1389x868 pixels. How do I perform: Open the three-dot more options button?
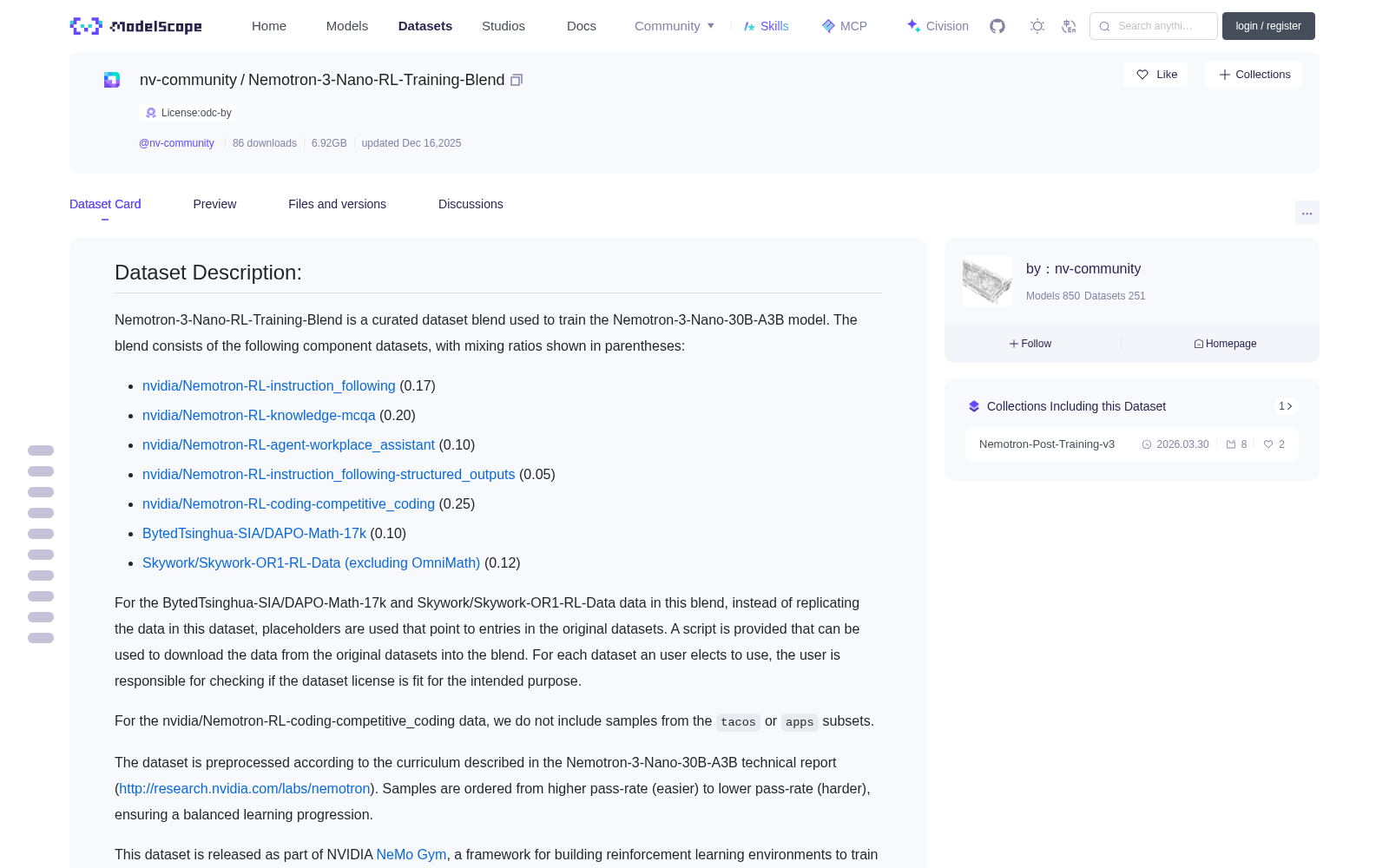(x=1307, y=213)
